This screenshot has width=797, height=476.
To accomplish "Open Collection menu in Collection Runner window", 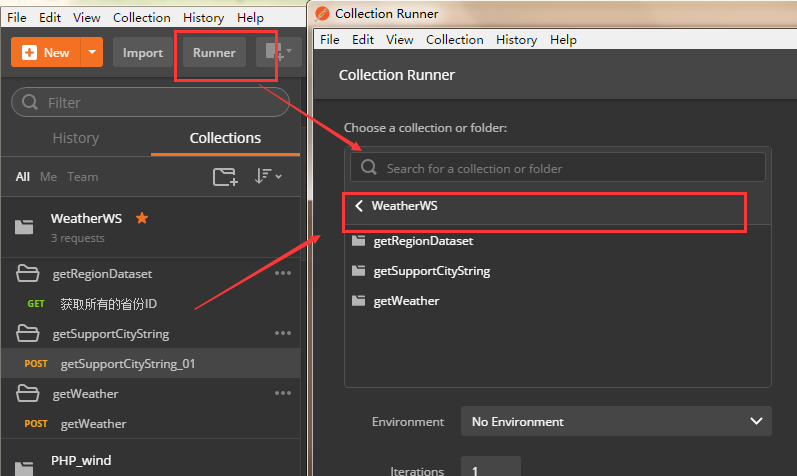I will click(454, 40).
